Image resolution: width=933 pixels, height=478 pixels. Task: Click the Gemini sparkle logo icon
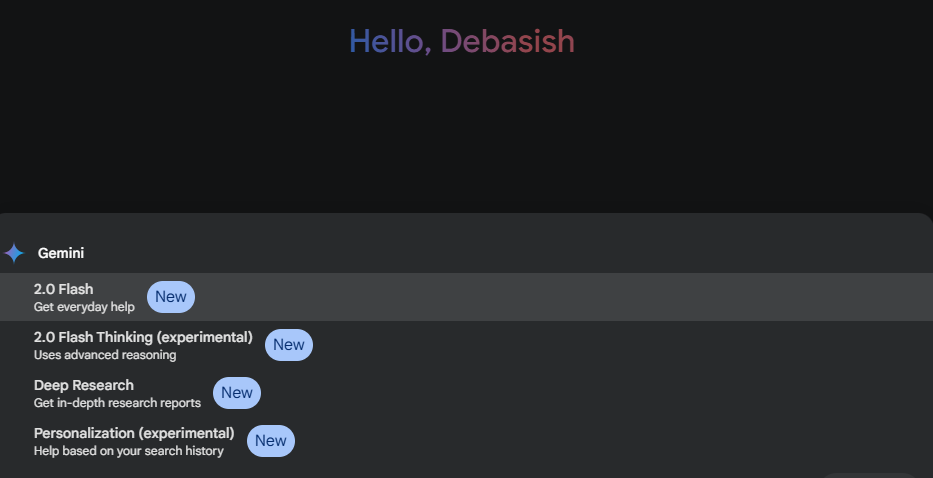coord(14,253)
